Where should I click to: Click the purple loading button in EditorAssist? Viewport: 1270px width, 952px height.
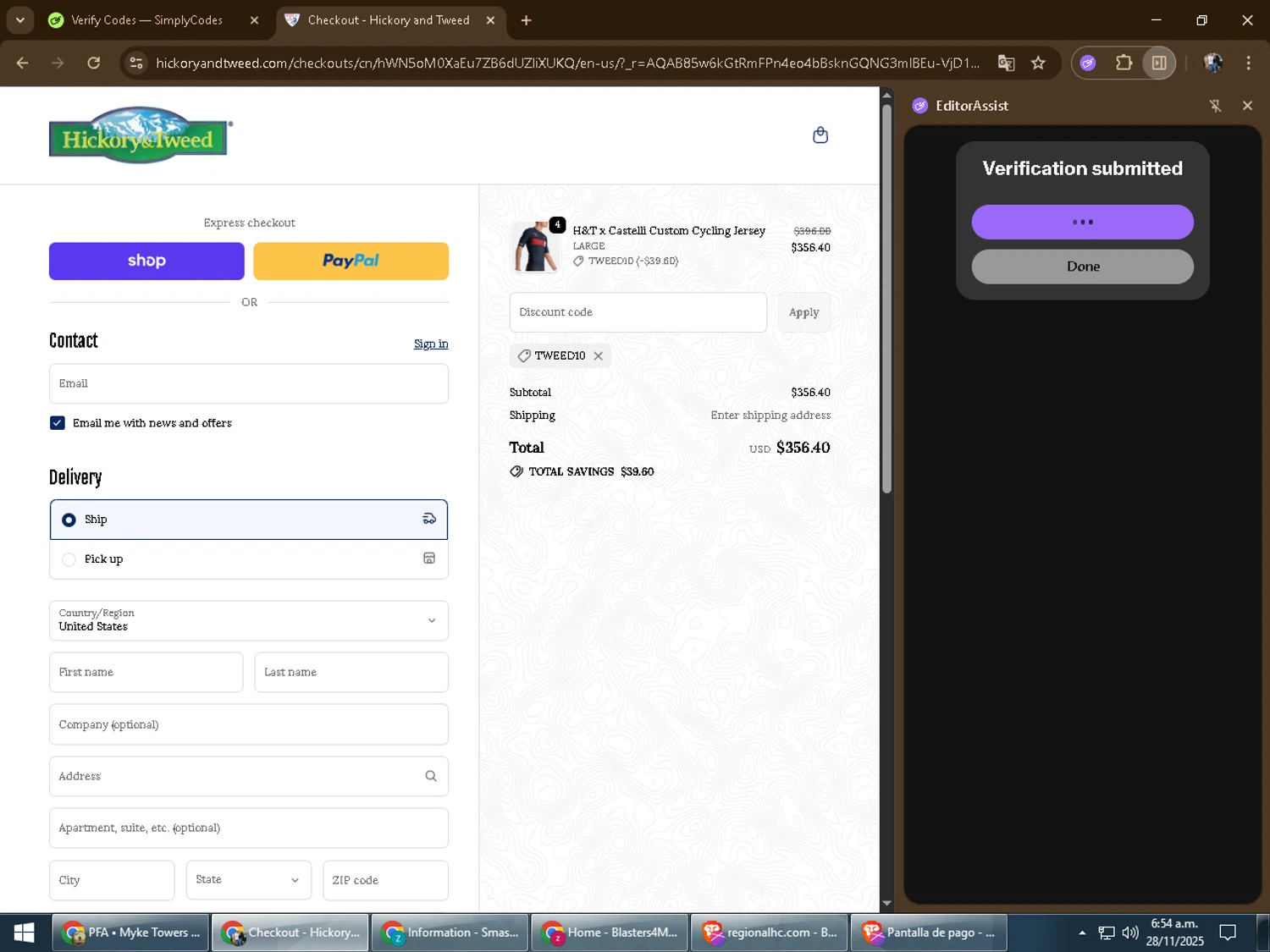click(1082, 222)
